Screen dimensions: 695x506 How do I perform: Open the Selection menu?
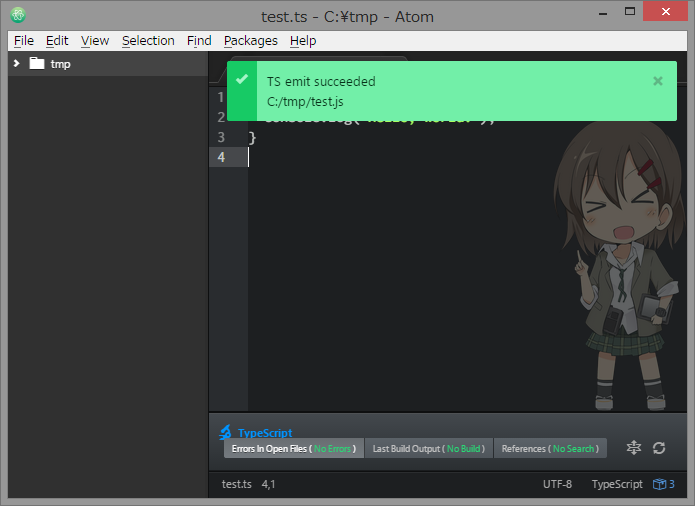point(148,41)
